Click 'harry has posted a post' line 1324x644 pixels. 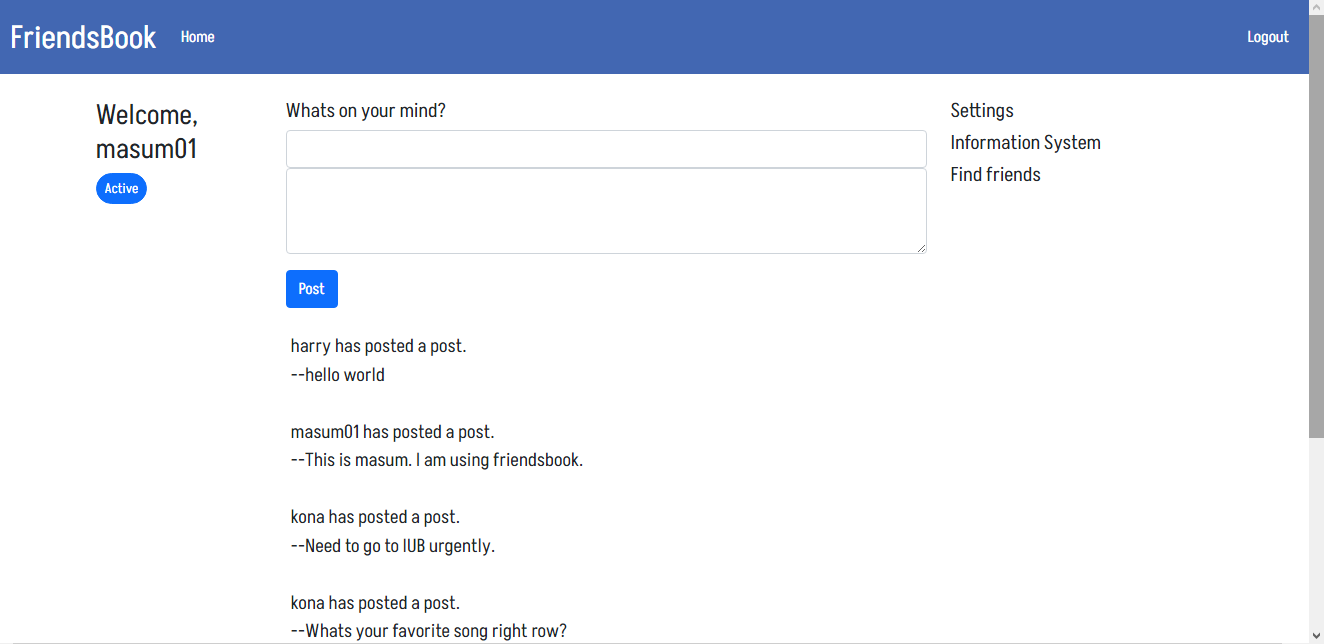(378, 346)
